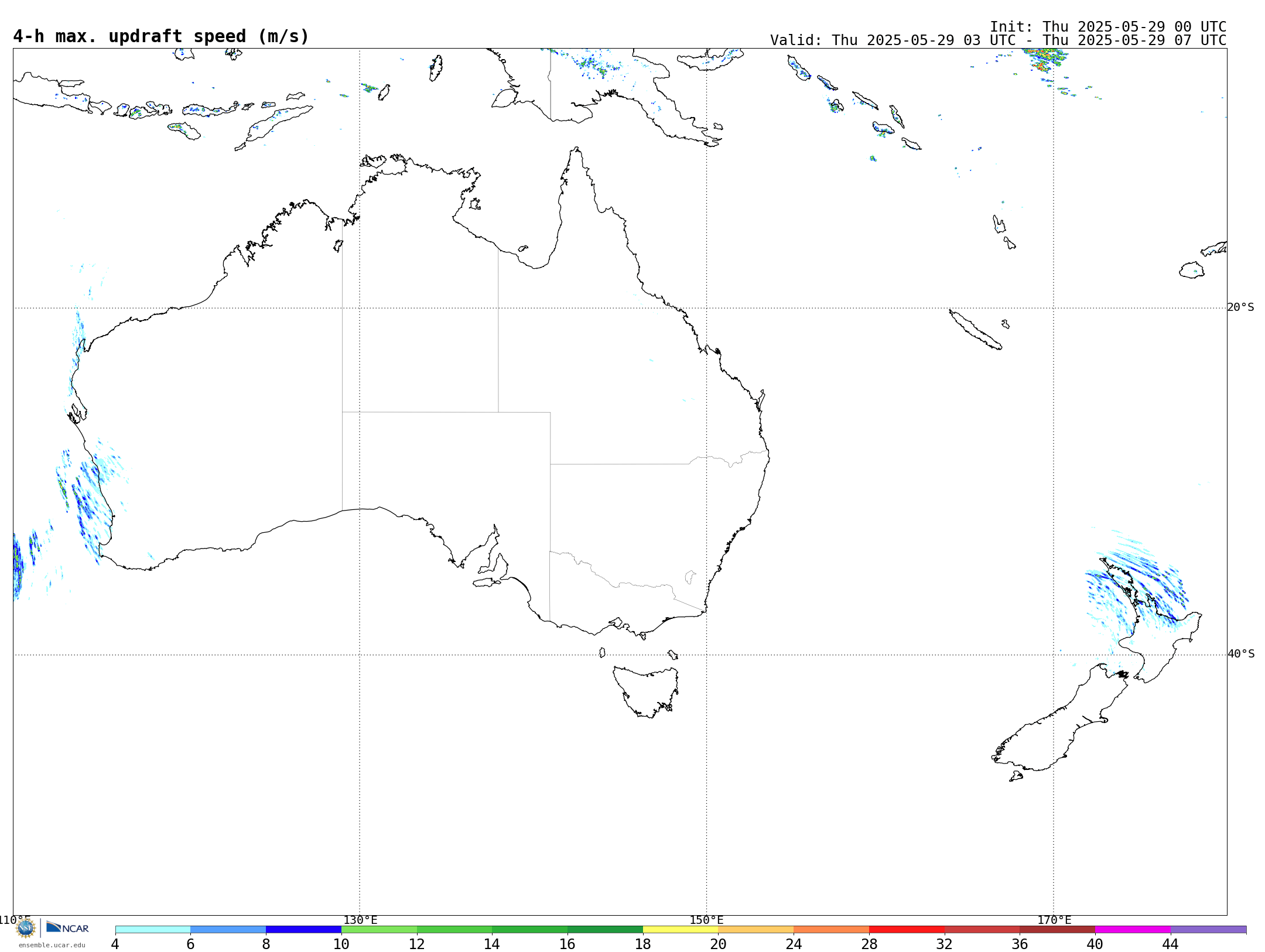Click the magenta 40-44 m/s swatch

click(x=1133, y=929)
